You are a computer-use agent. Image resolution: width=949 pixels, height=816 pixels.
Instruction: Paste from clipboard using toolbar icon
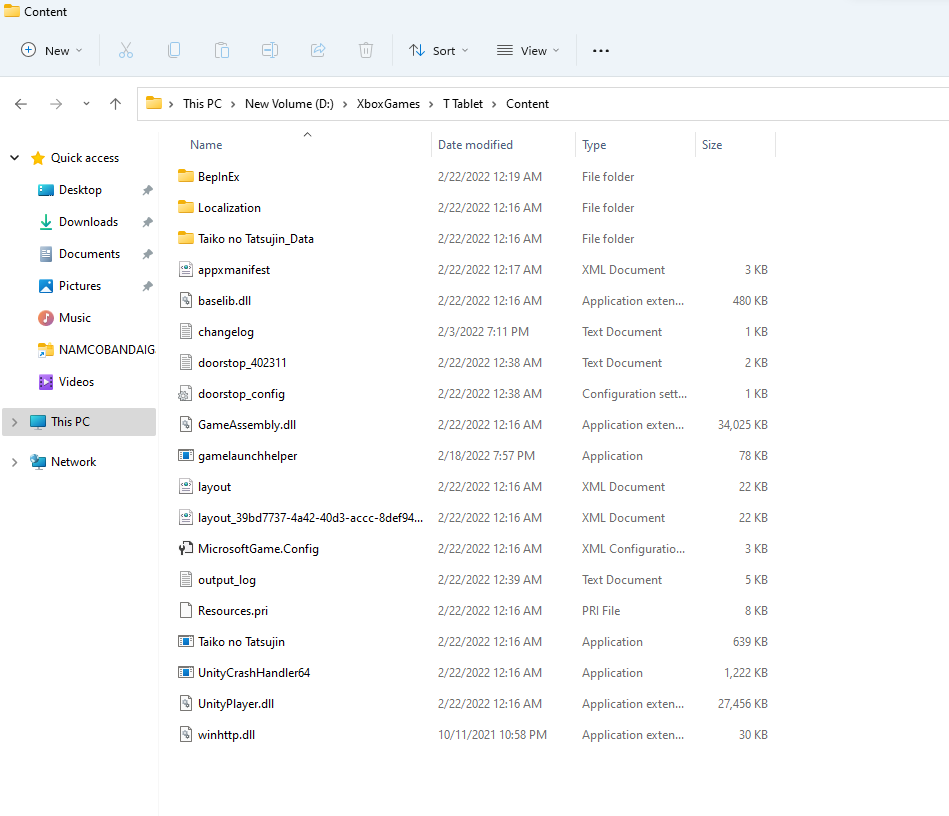coord(221,50)
